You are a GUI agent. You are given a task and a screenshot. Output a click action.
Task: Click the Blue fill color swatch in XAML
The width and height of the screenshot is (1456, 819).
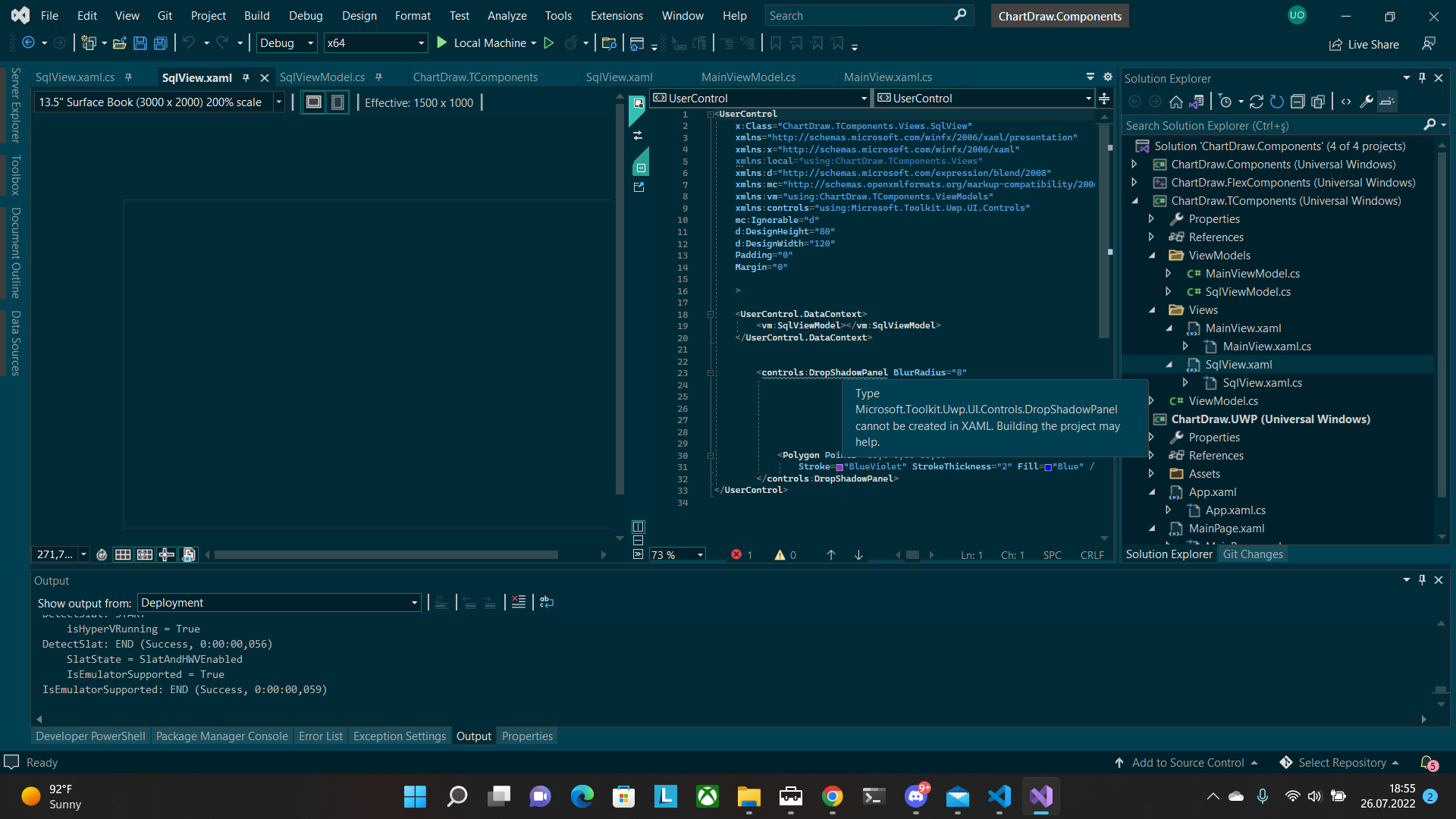[1050, 466]
